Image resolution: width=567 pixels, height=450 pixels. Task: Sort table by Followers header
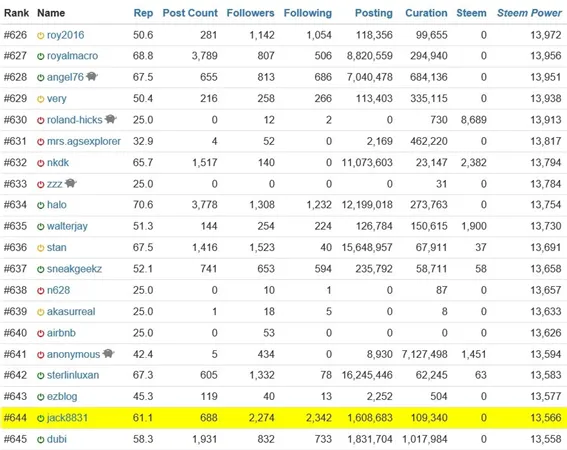point(250,13)
